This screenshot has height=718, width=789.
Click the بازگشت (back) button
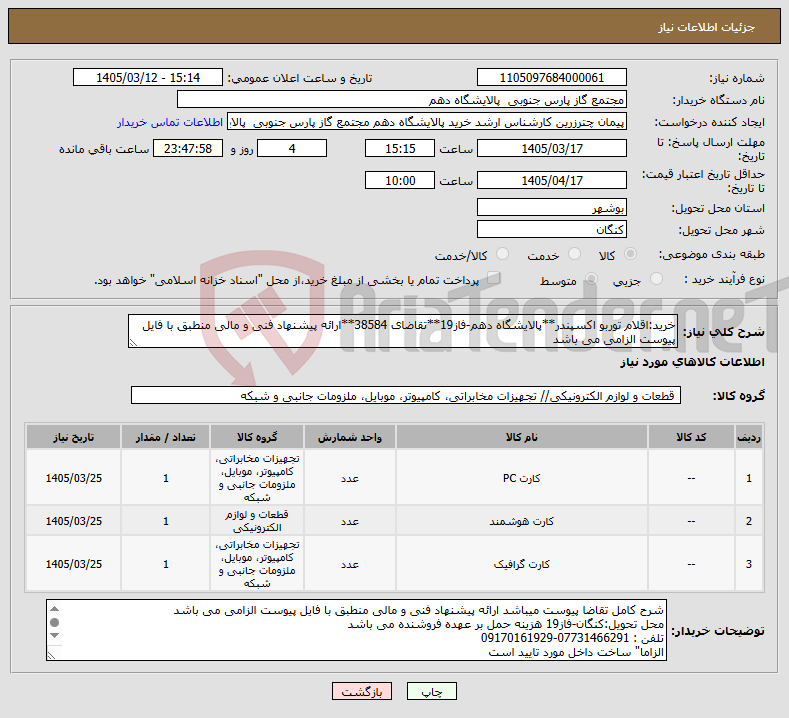362,691
